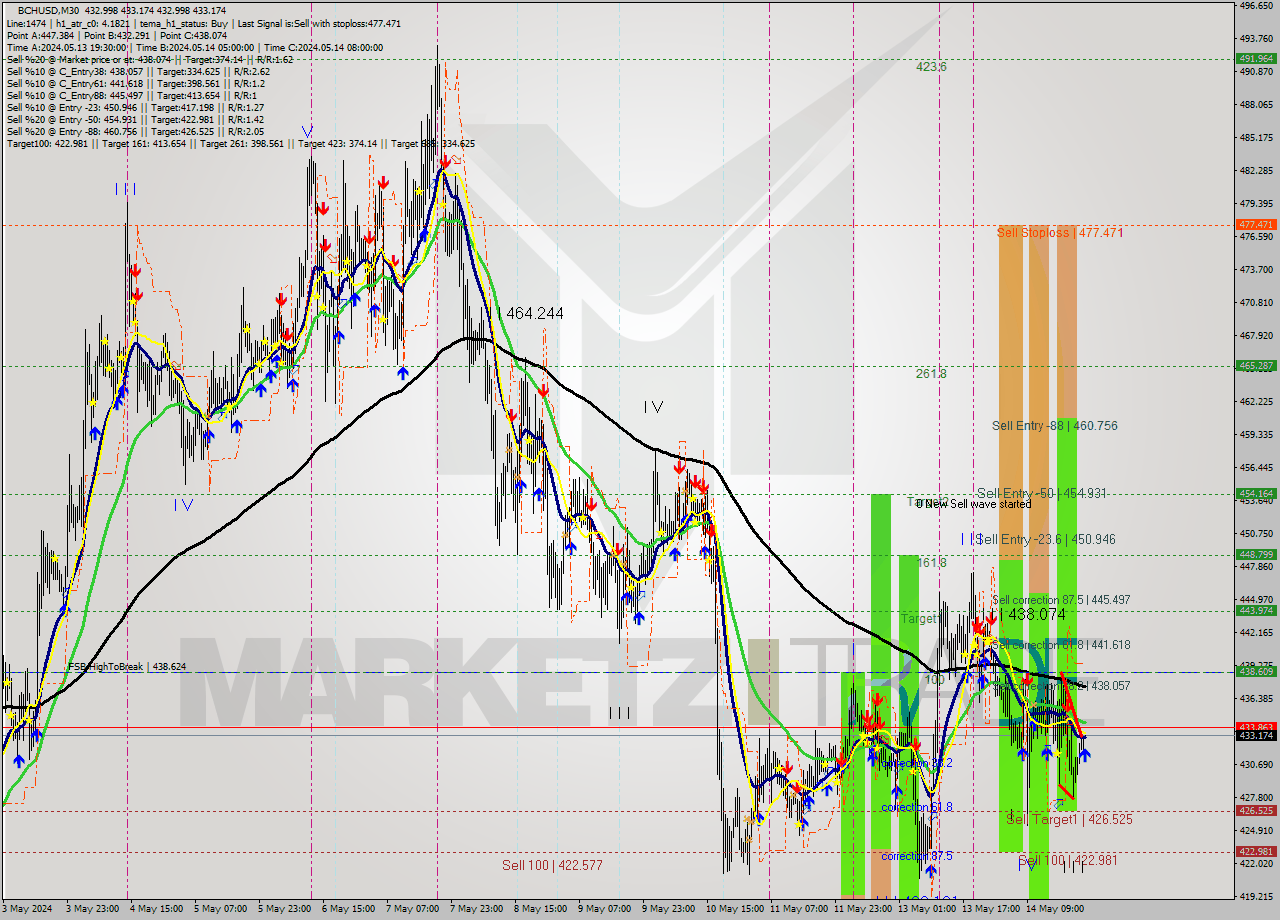The height and width of the screenshot is (920, 1280).
Task: Click the '9 May 23:00' time label
Action: (668, 909)
